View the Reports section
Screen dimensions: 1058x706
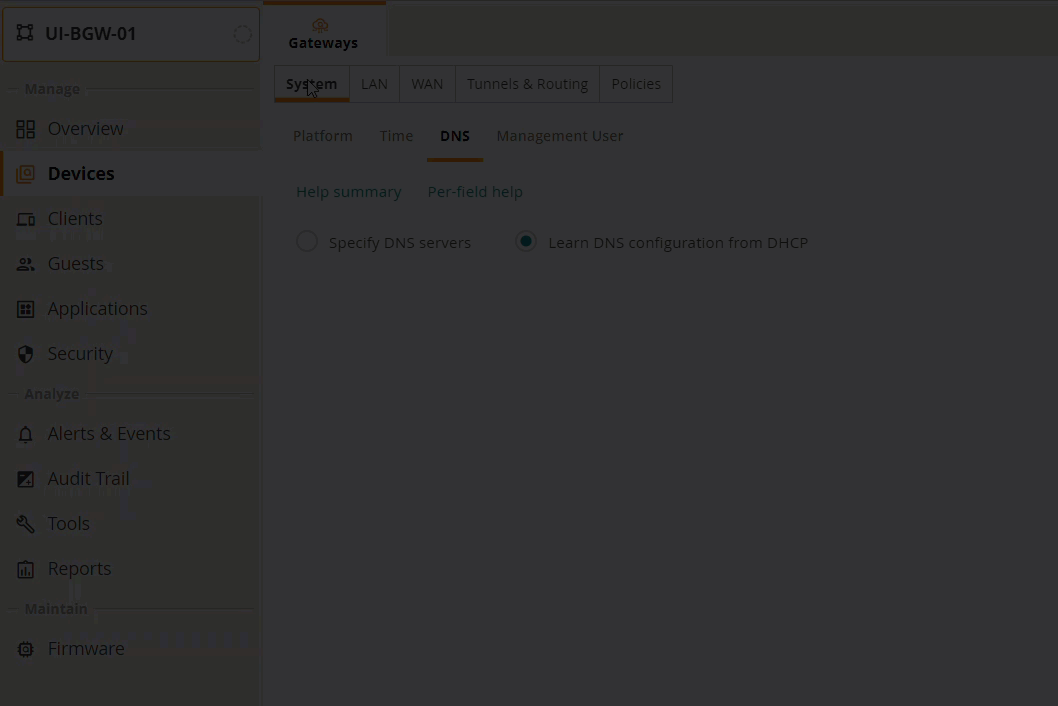point(79,568)
